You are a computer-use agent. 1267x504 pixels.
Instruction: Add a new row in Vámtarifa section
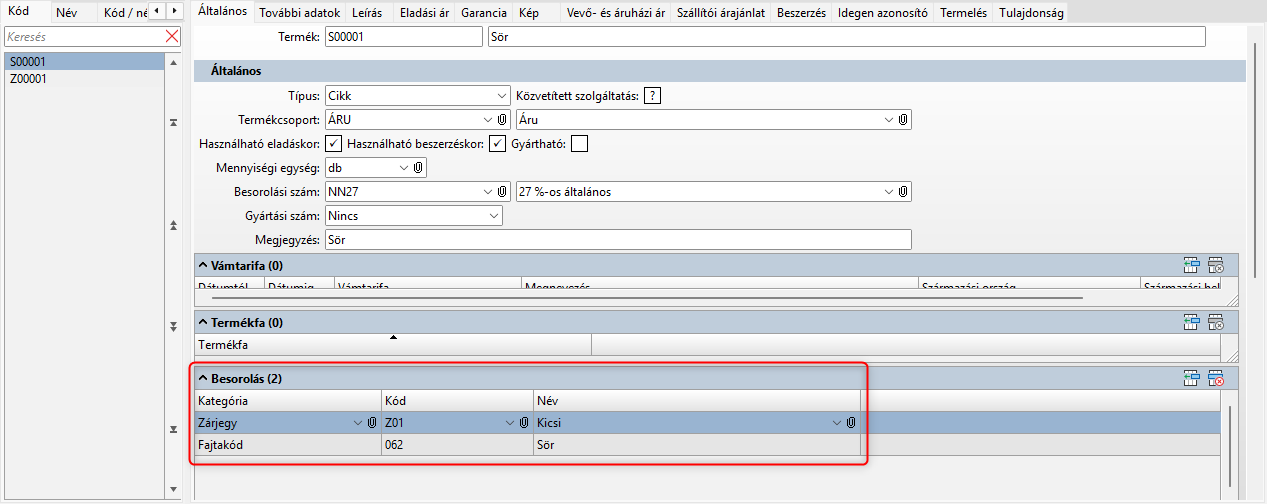coord(1191,265)
